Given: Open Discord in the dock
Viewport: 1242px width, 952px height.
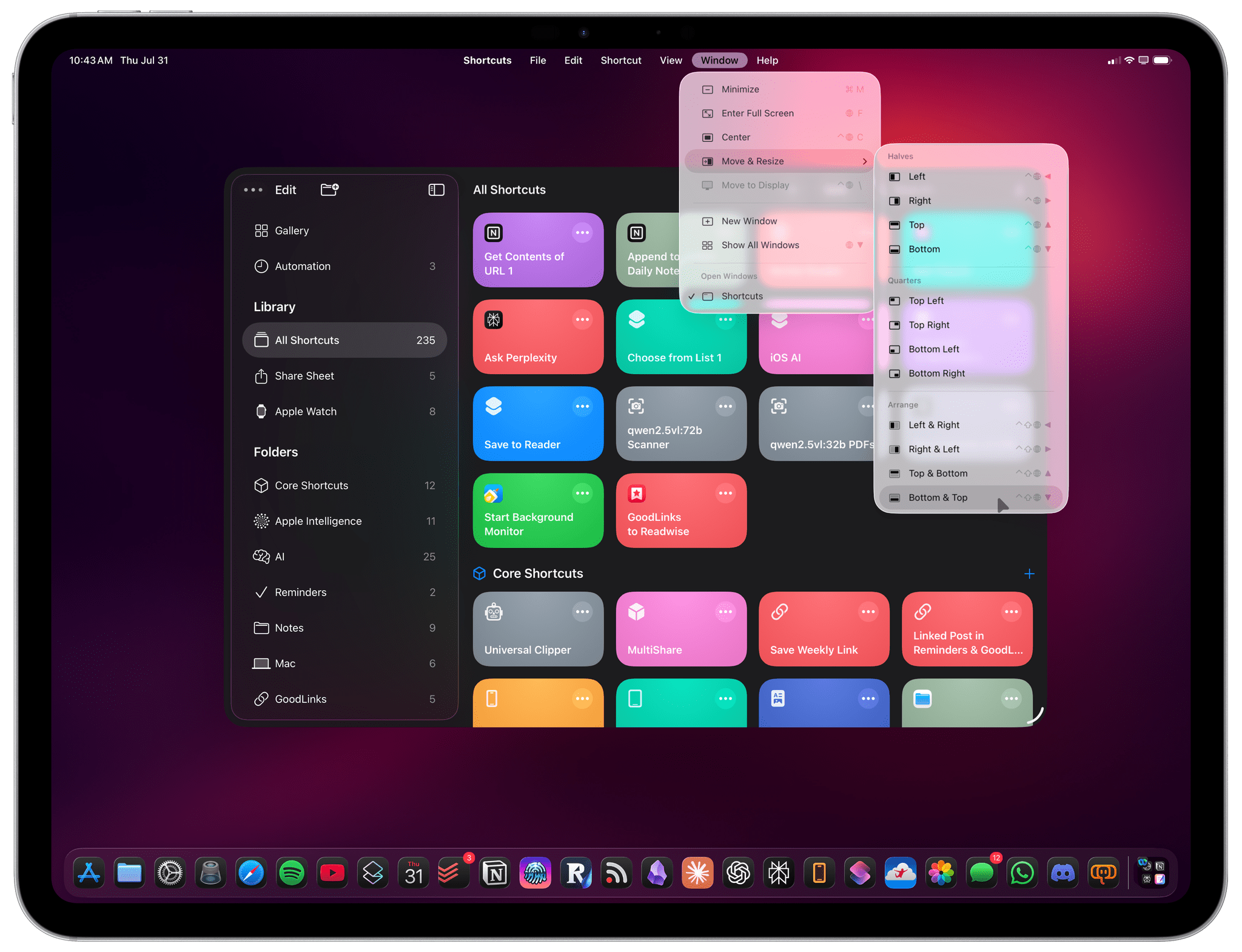Looking at the screenshot, I should 1063,874.
